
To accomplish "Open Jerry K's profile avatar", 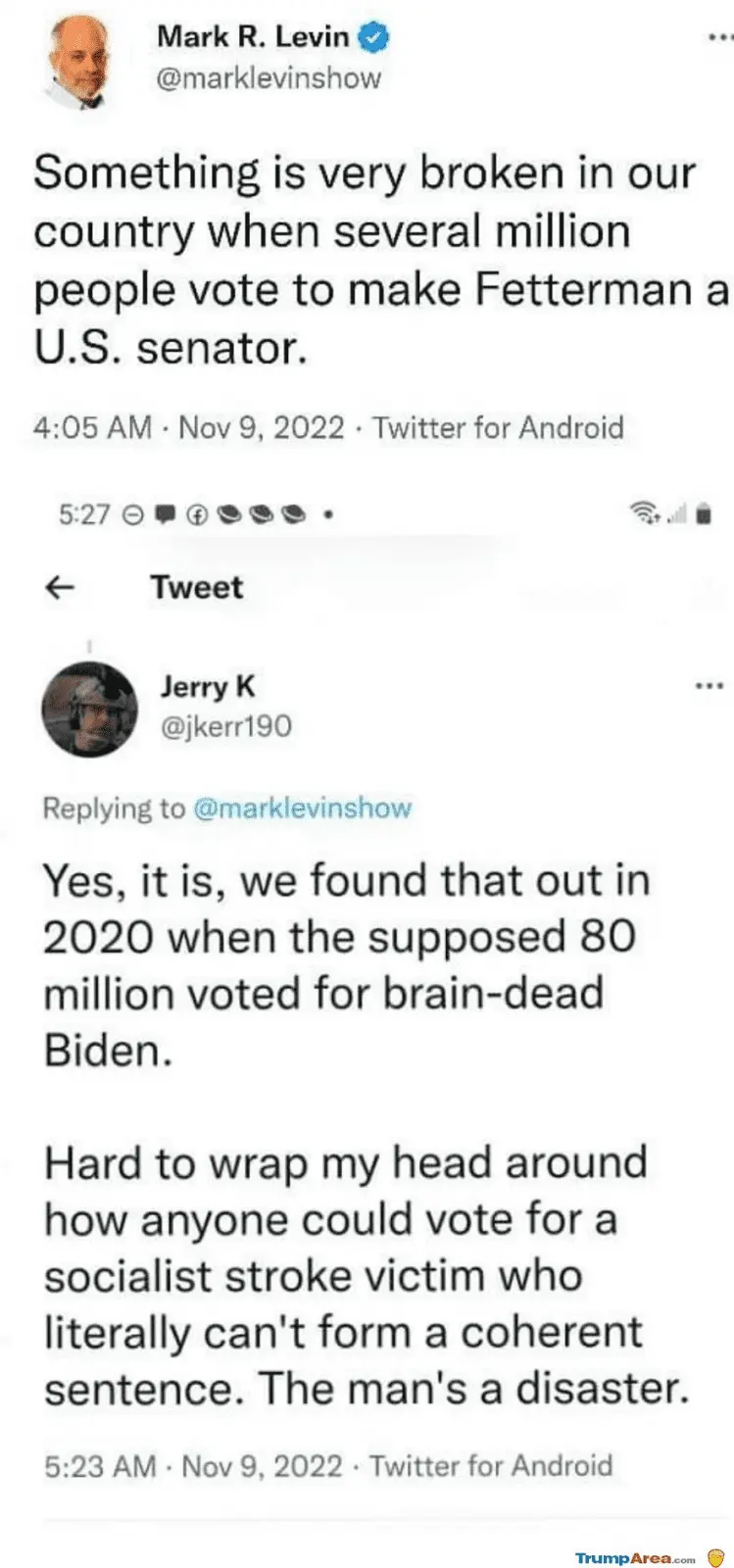I will tap(89, 709).
